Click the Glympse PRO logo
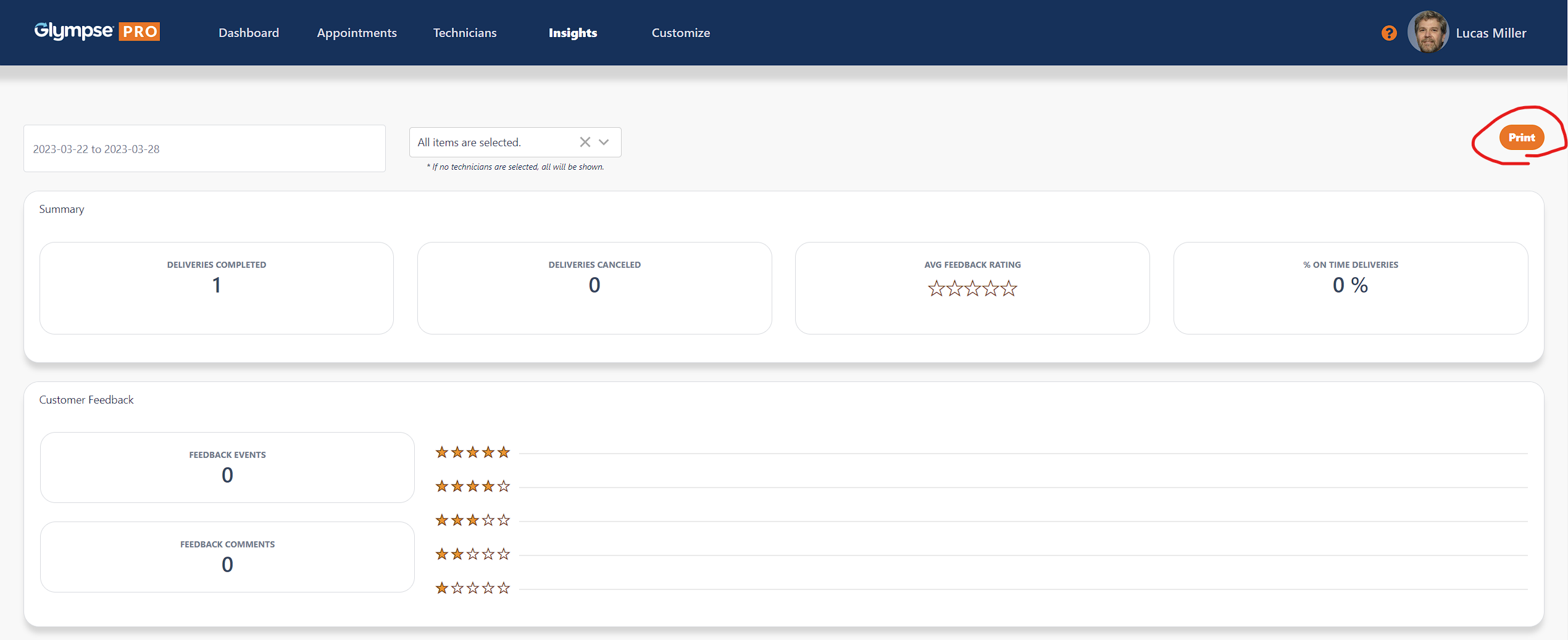Viewport: 1568px width, 640px height. [97, 31]
